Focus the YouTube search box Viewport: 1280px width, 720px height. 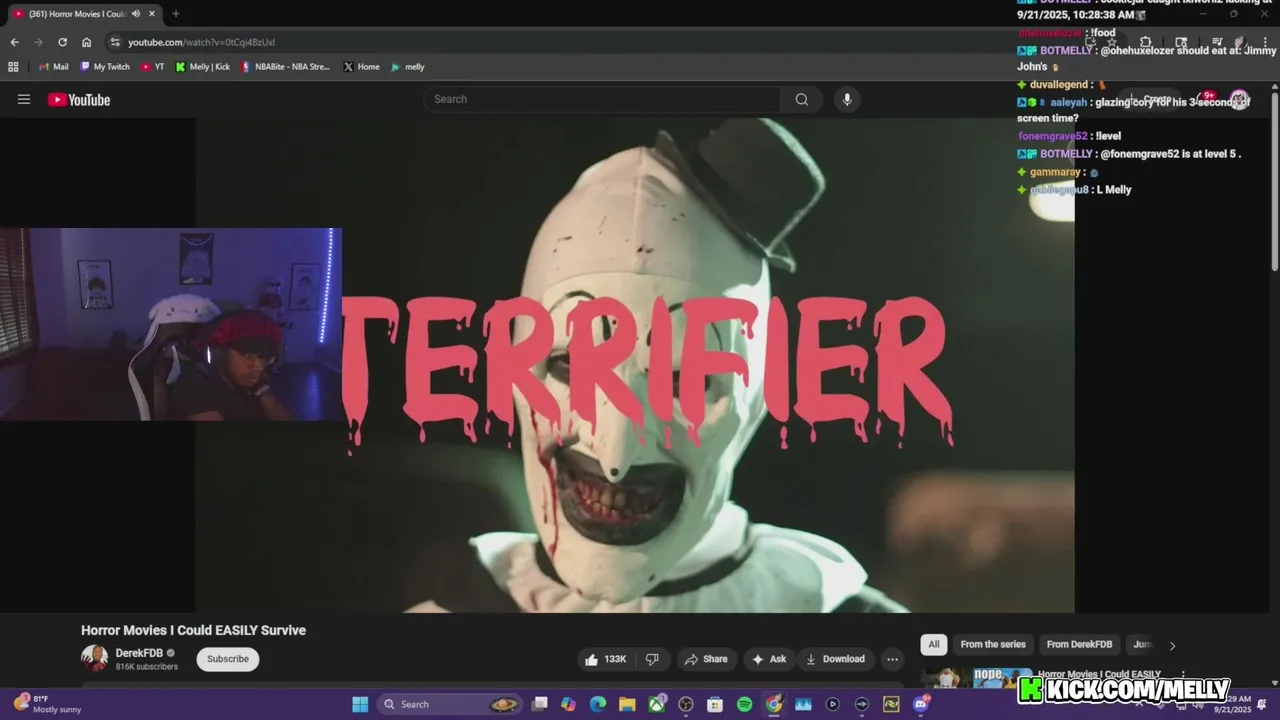(602, 99)
